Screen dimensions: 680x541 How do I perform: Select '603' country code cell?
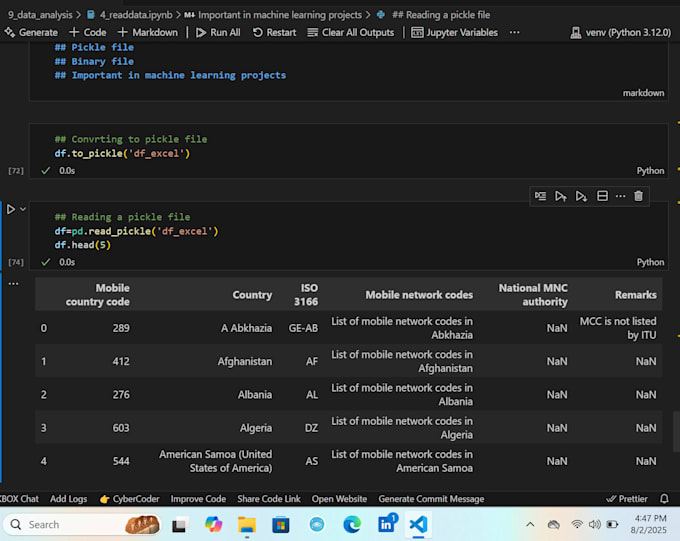pyautogui.click(x=121, y=428)
